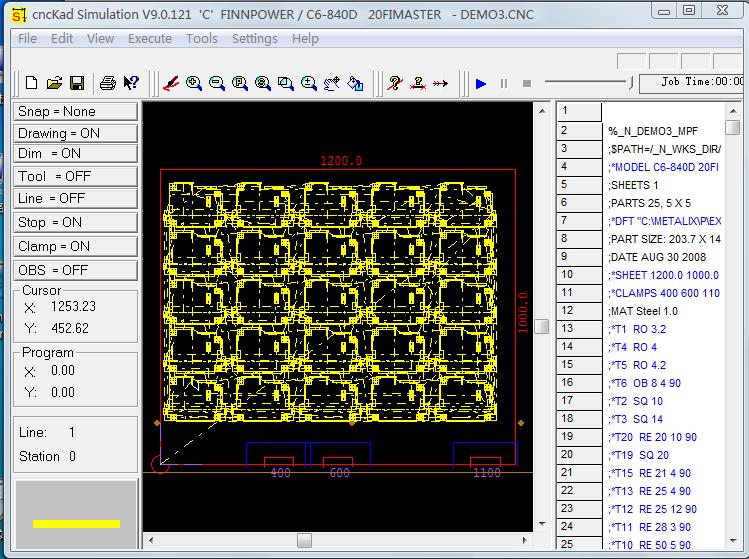Pause the simulation
The height and width of the screenshot is (559, 749).
click(x=503, y=84)
